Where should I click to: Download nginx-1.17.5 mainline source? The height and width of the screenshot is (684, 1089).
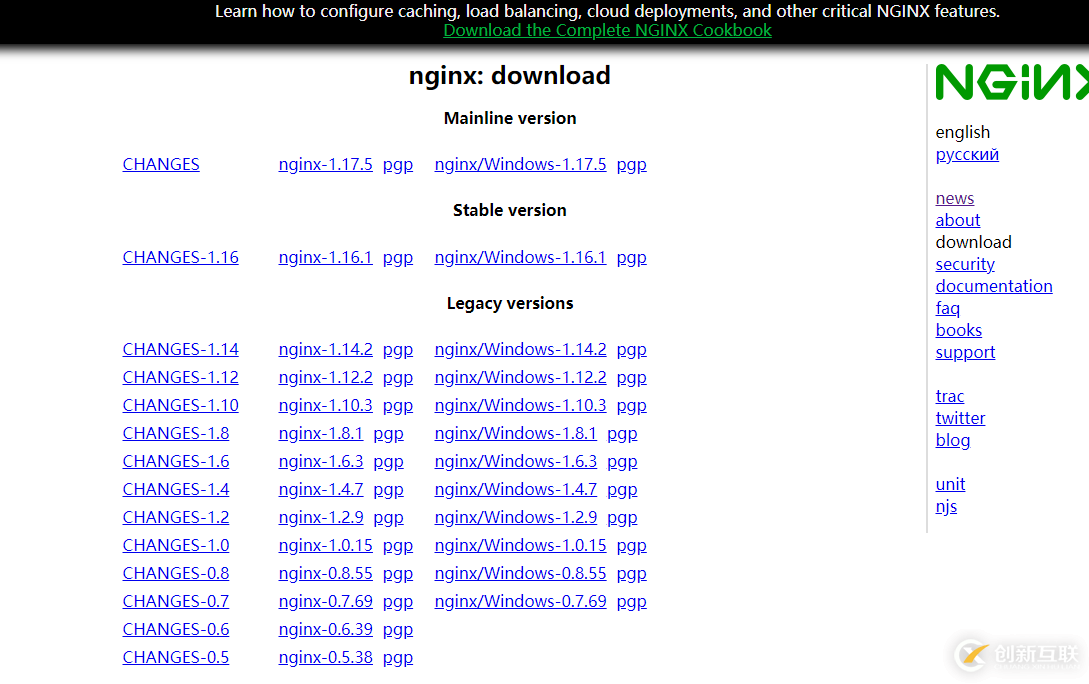(x=325, y=164)
